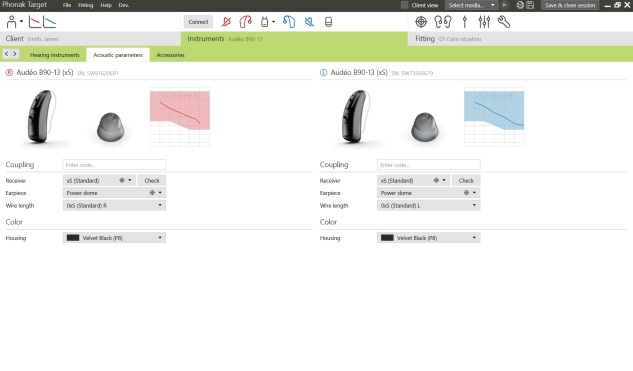This screenshot has height=371, width=633.
Task: Switch to the Accessories tab
Action: tap(170, 55)
